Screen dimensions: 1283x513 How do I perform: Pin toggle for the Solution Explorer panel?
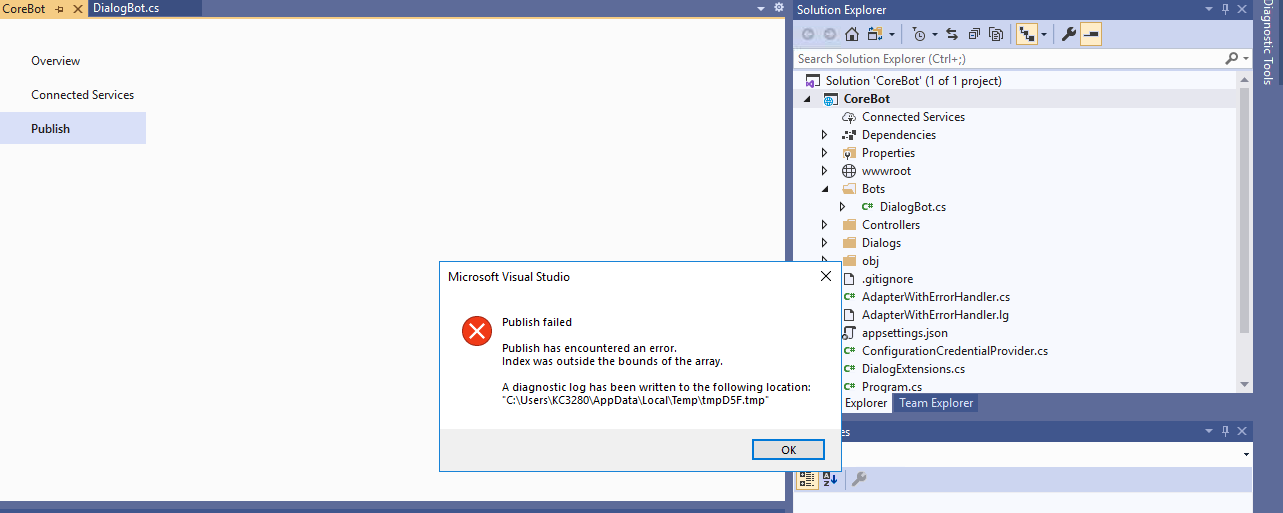(x=1225, y=9)
